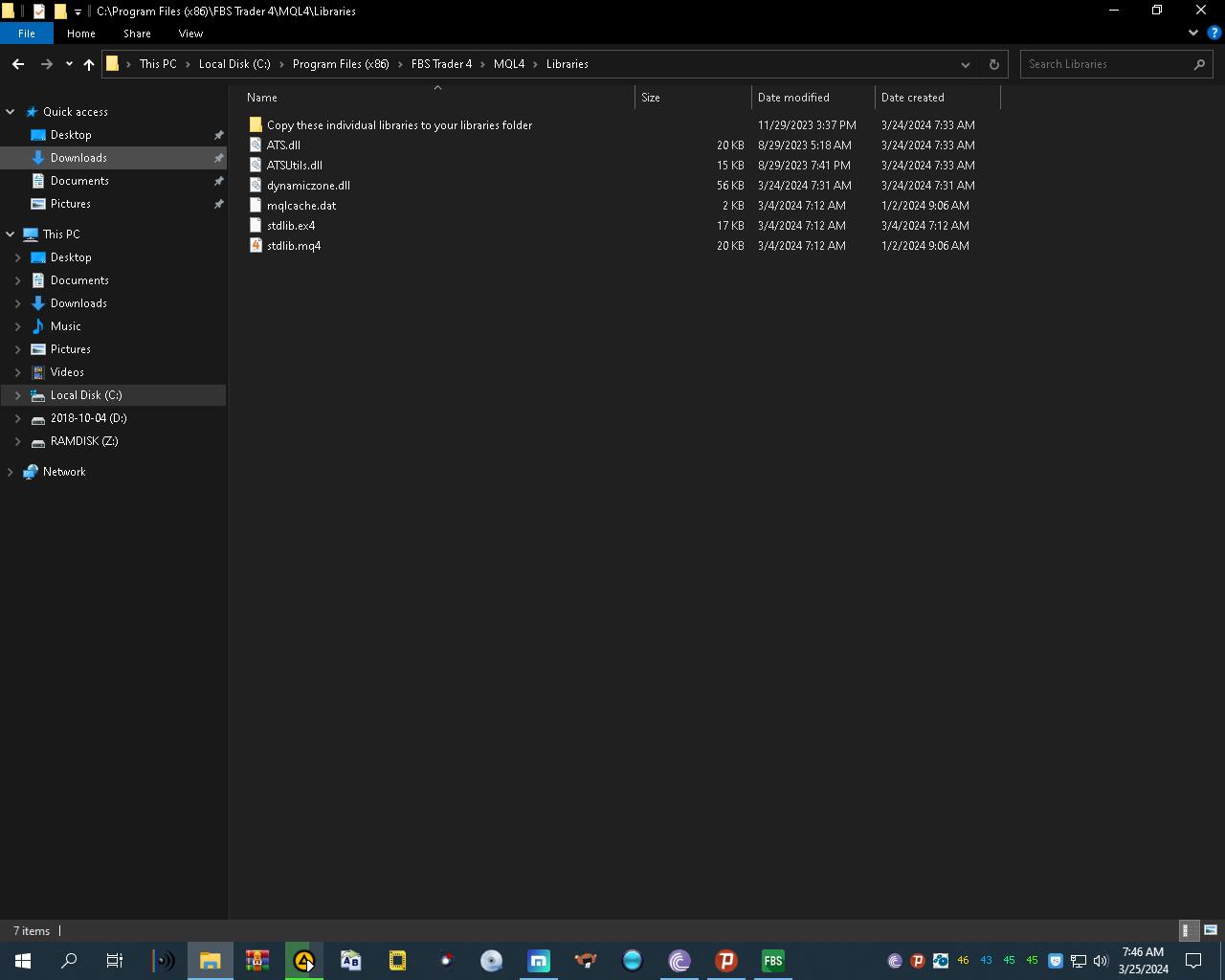
Task: Open FBS Trader from the taskbar
Action: click(772, 960)
